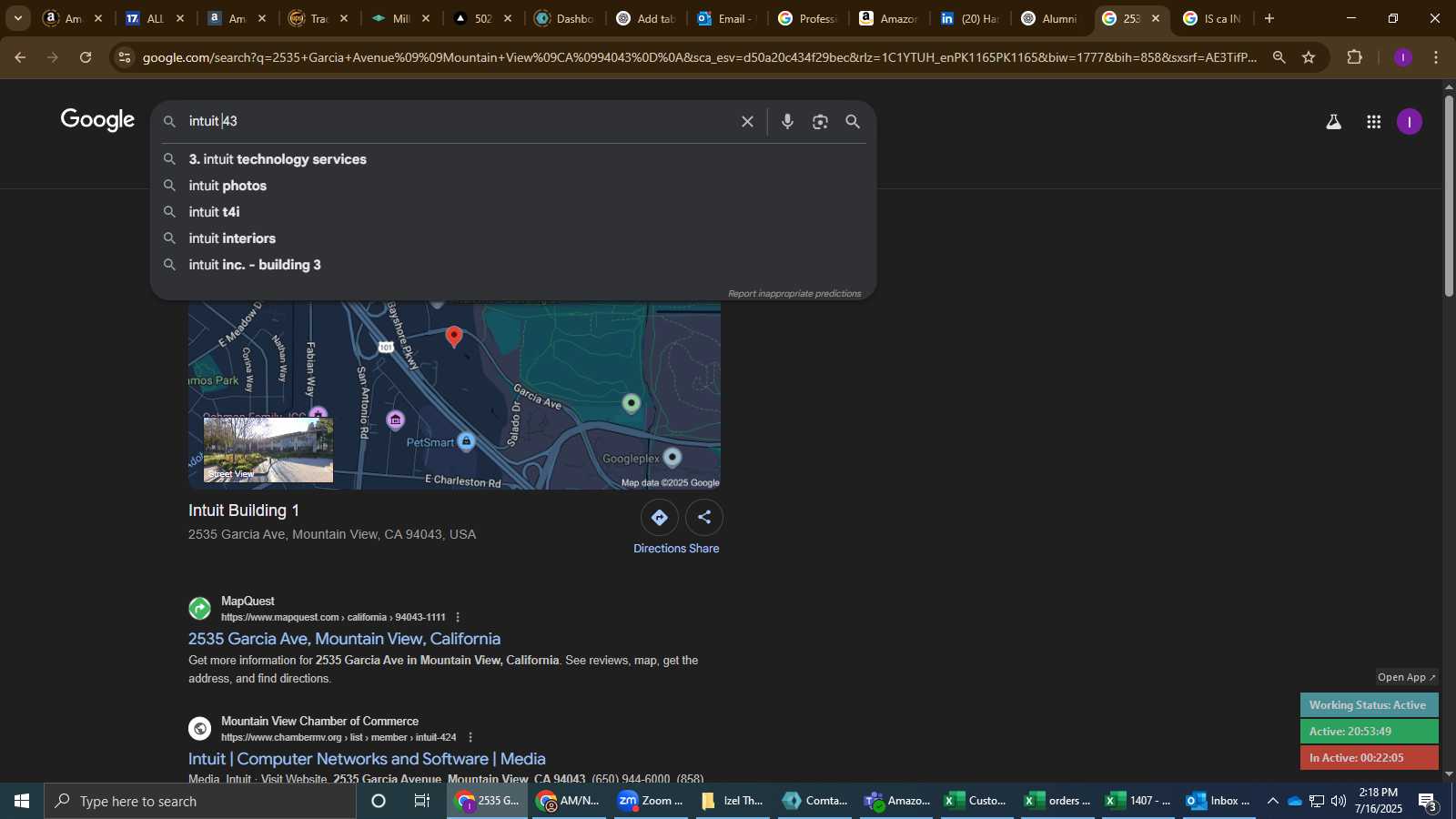The height and width of the screenshot is (819, 1456).
Task: Click the Share label link
Action: tap(704, 549)
